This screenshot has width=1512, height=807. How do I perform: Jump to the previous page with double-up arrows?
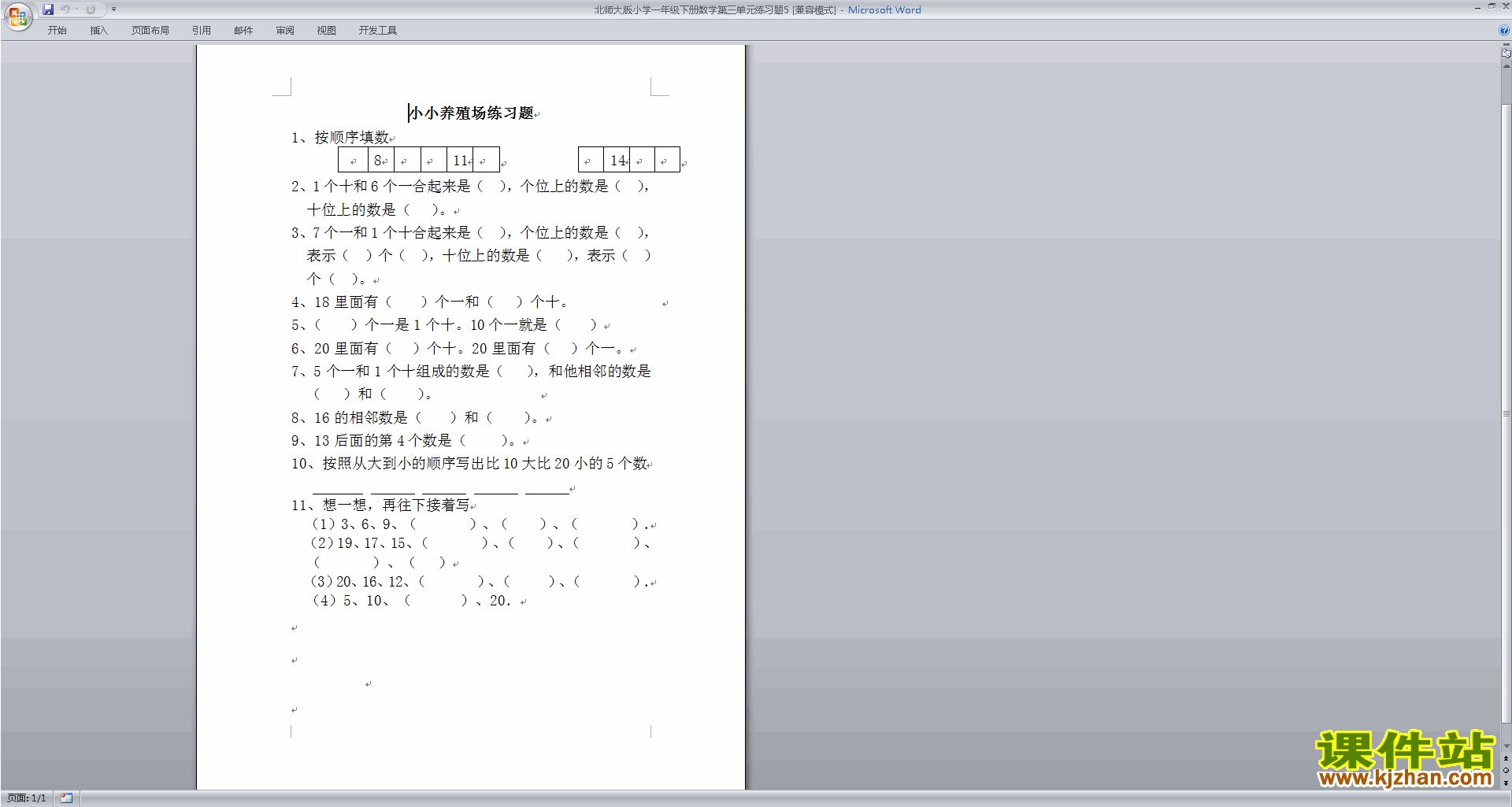(1506, 759)
